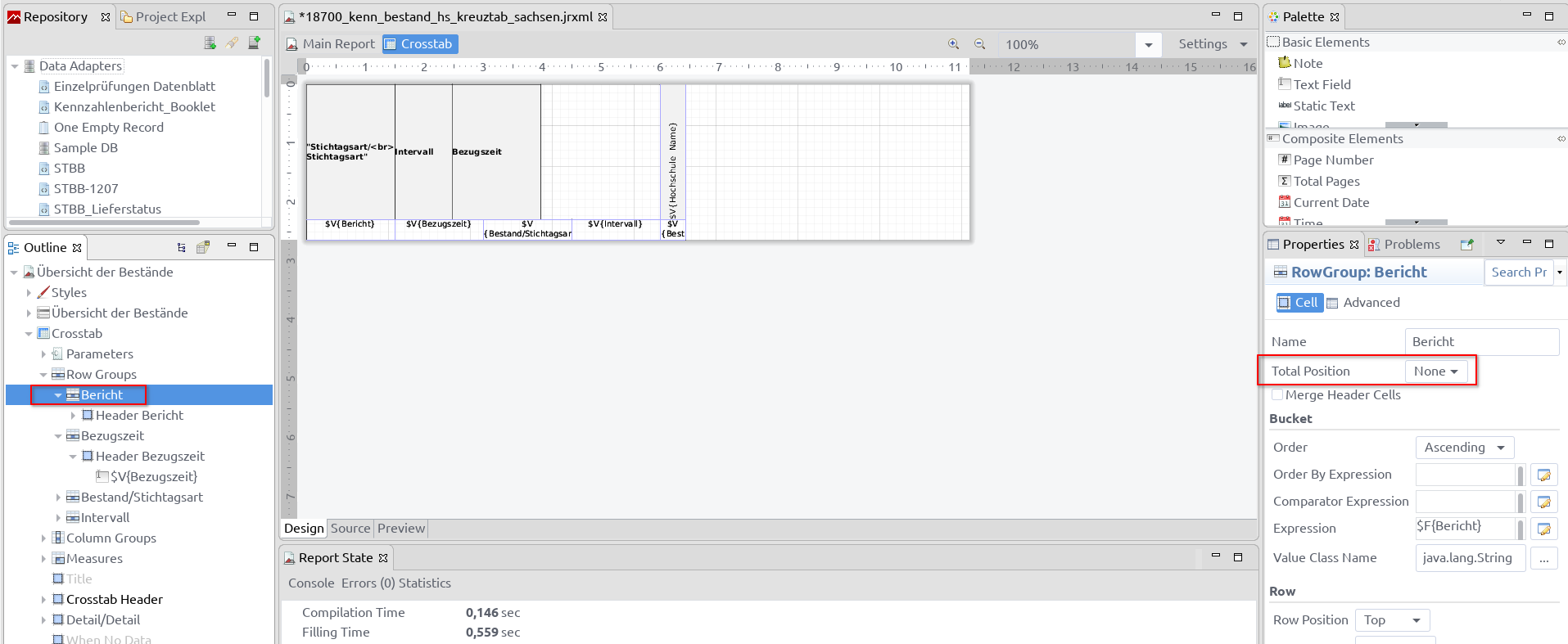This screenshot has width=1568, height=644.
Task: Switch to the Advanced properties section
Action: point(1363,302)
